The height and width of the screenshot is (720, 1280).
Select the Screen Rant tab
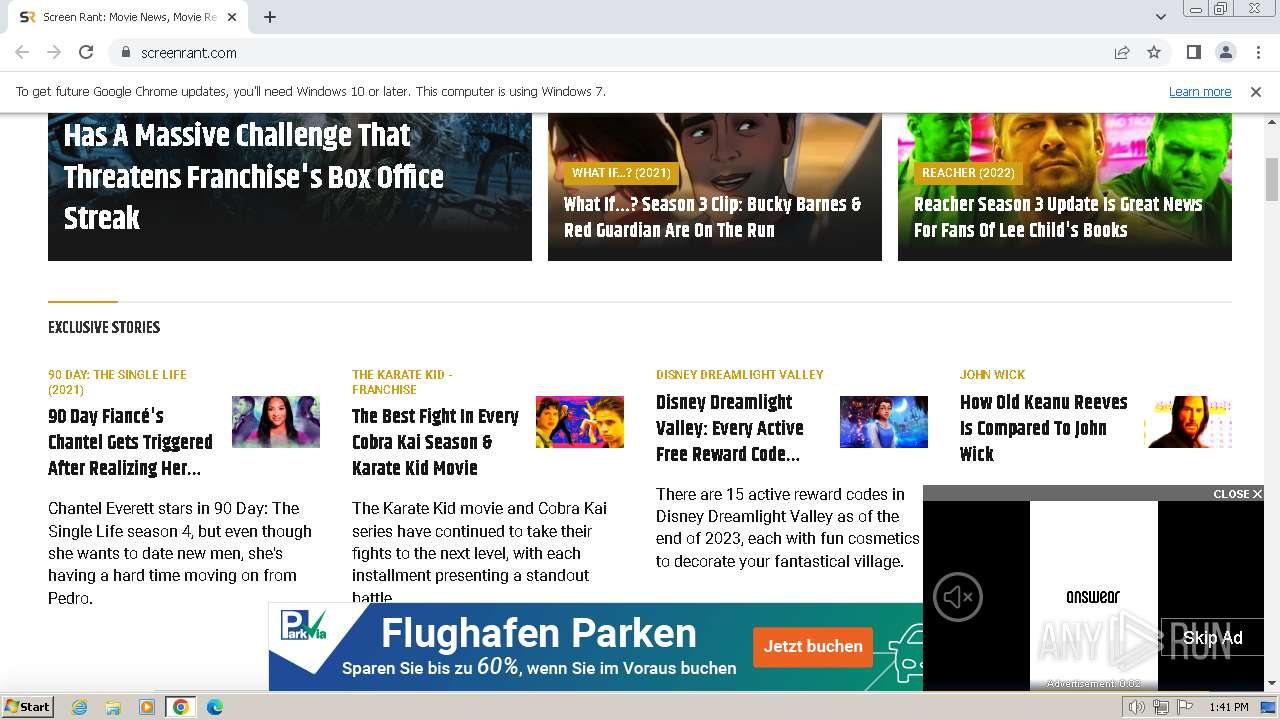click(129, 17)
